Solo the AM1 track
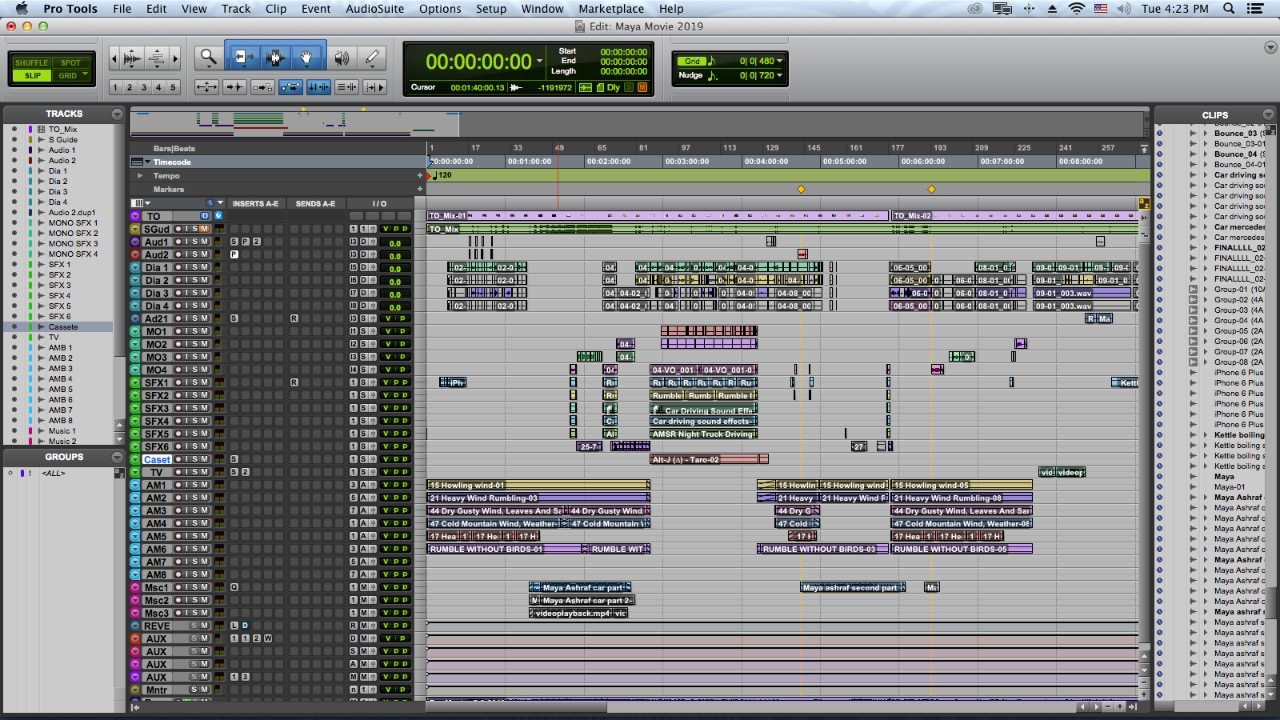1280x720 pixels. (x=194, y=485)
